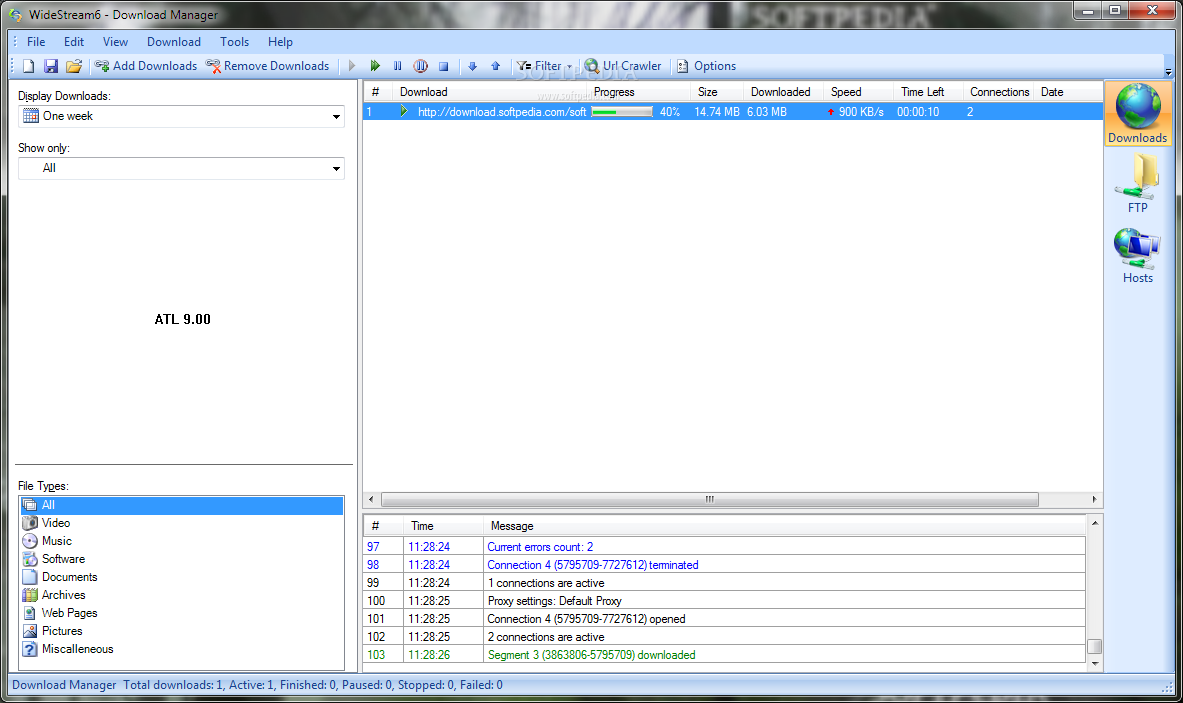This screenshot has width=1183, height=703.
Task: Sort by the Date column header
Action: pos(1068,92)
